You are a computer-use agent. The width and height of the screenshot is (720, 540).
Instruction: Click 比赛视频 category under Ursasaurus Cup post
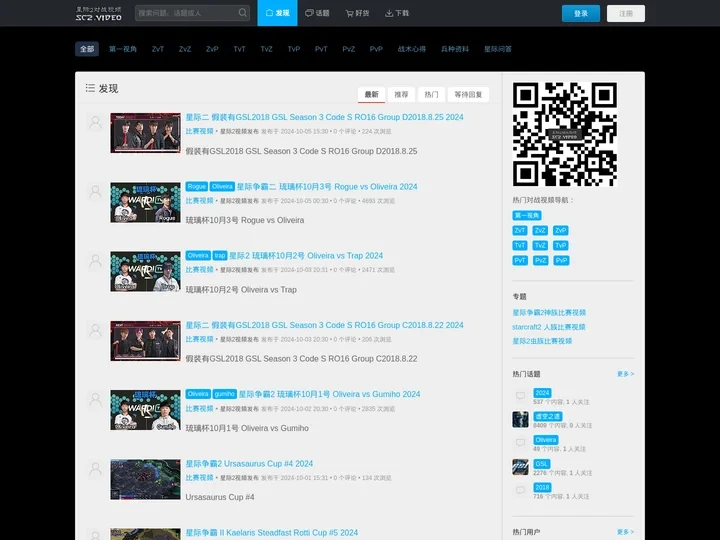tap(199, 478)
